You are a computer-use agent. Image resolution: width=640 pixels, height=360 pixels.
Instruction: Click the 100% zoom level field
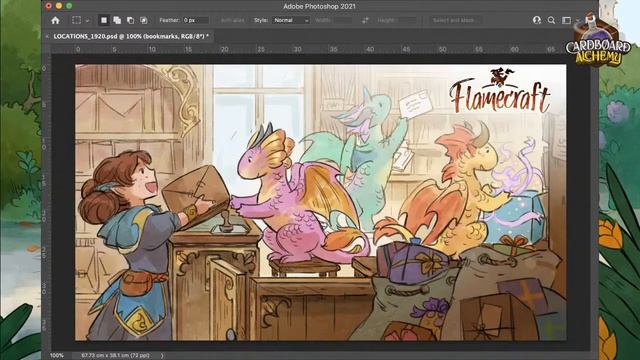(x=57, y=356)
